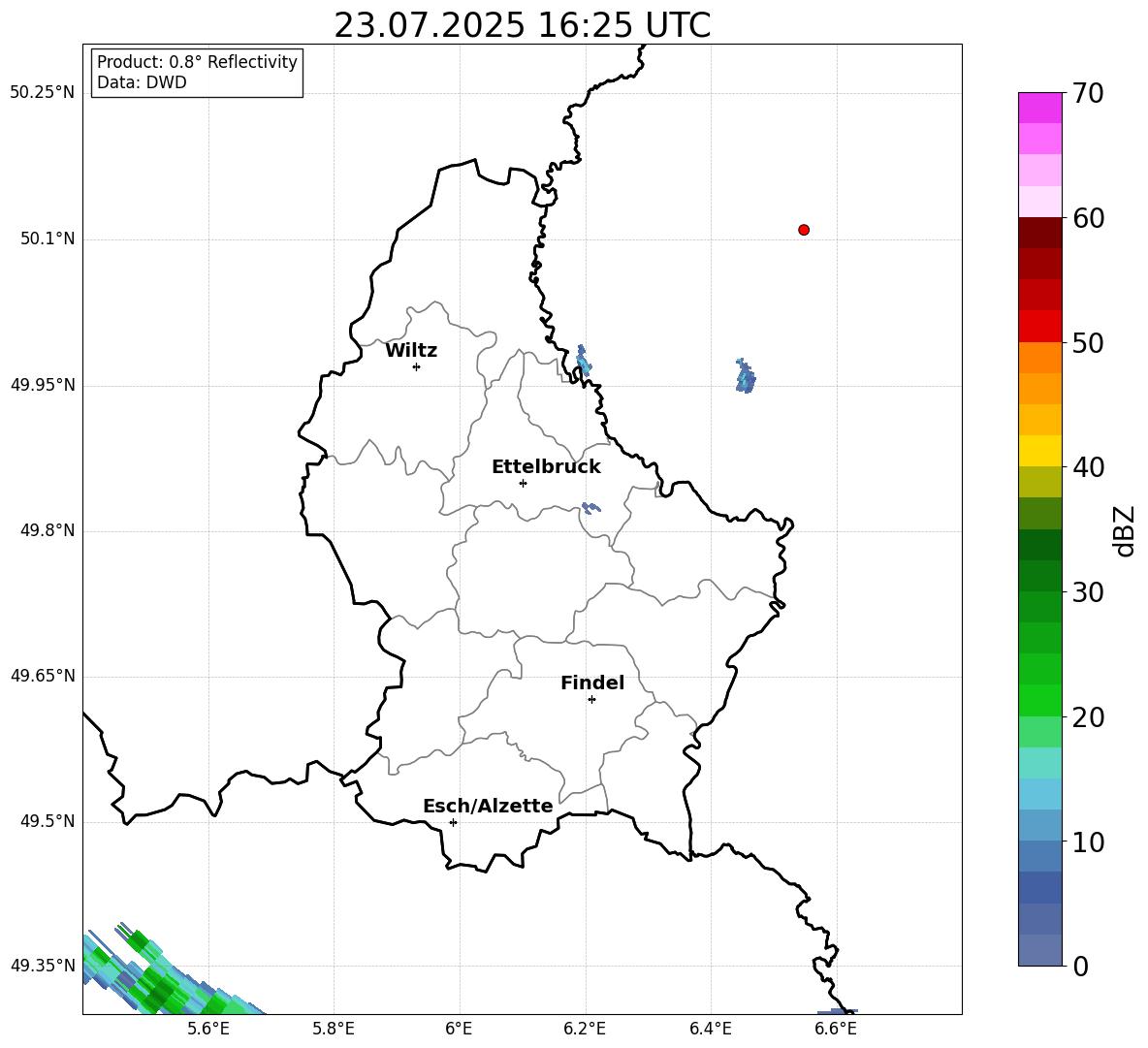
Task: Click the dBZ colorbar axis label
Action: (x=1125, y=530)
